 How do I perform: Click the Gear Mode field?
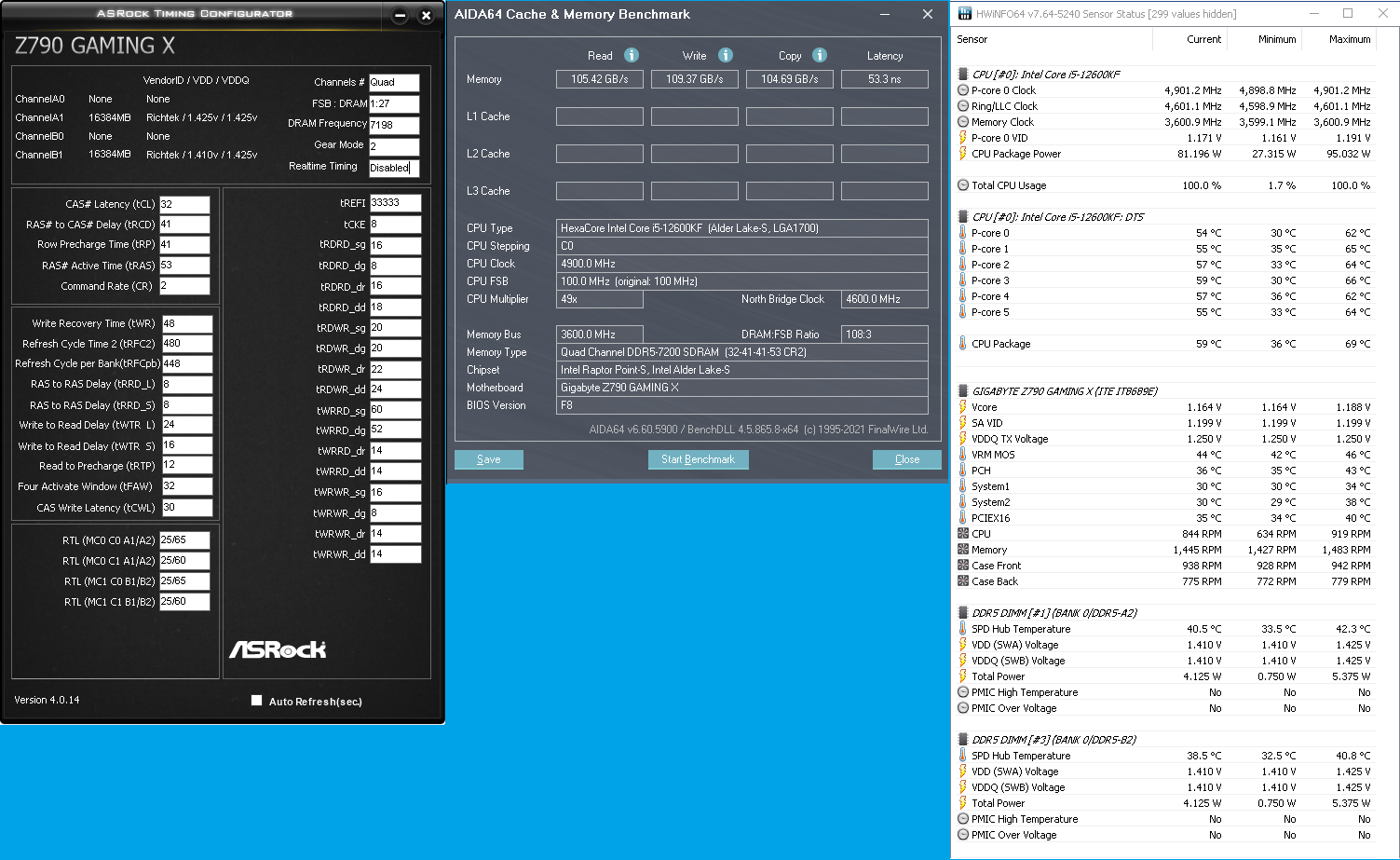[394, 146]
